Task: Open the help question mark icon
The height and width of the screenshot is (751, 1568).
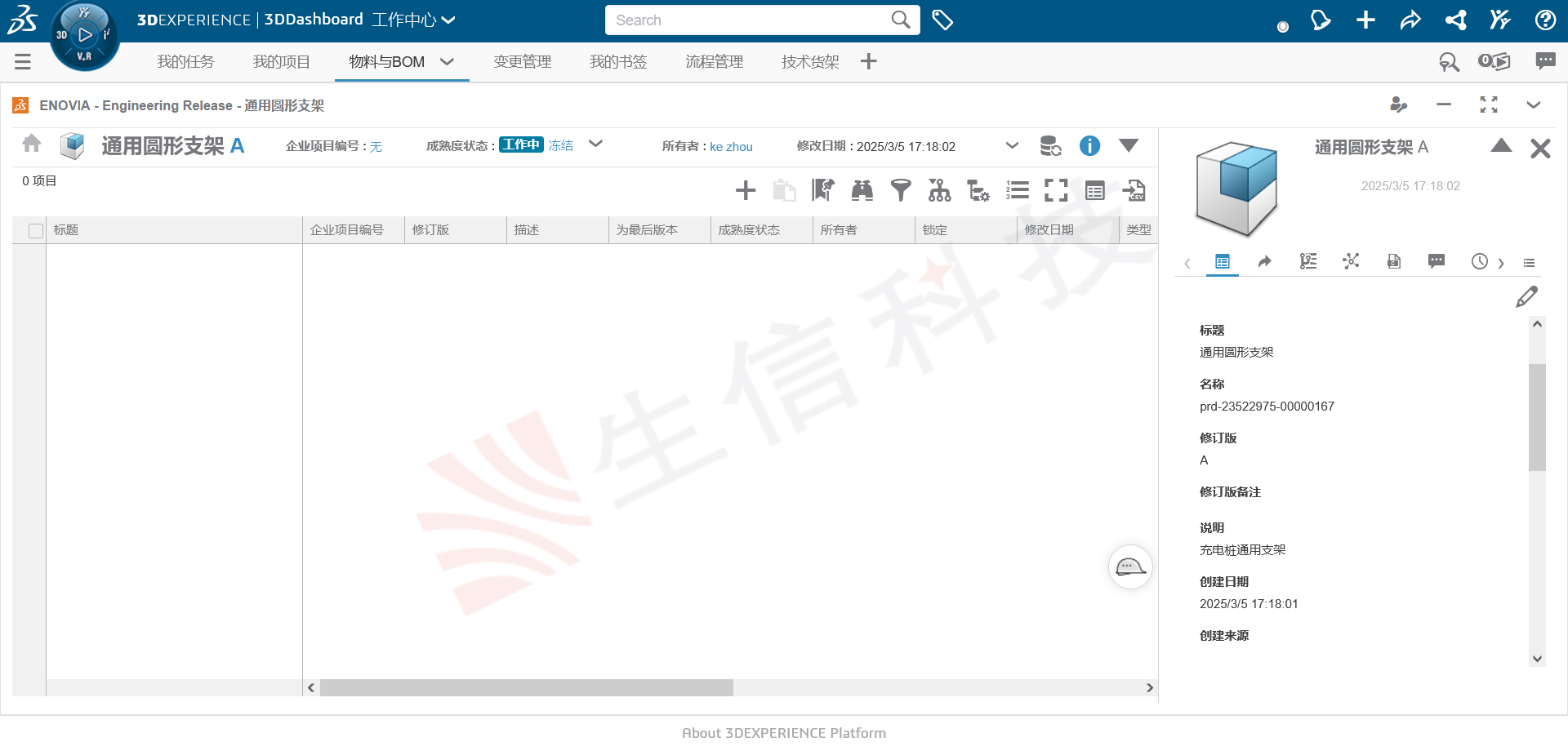Action: (1545, 20)
